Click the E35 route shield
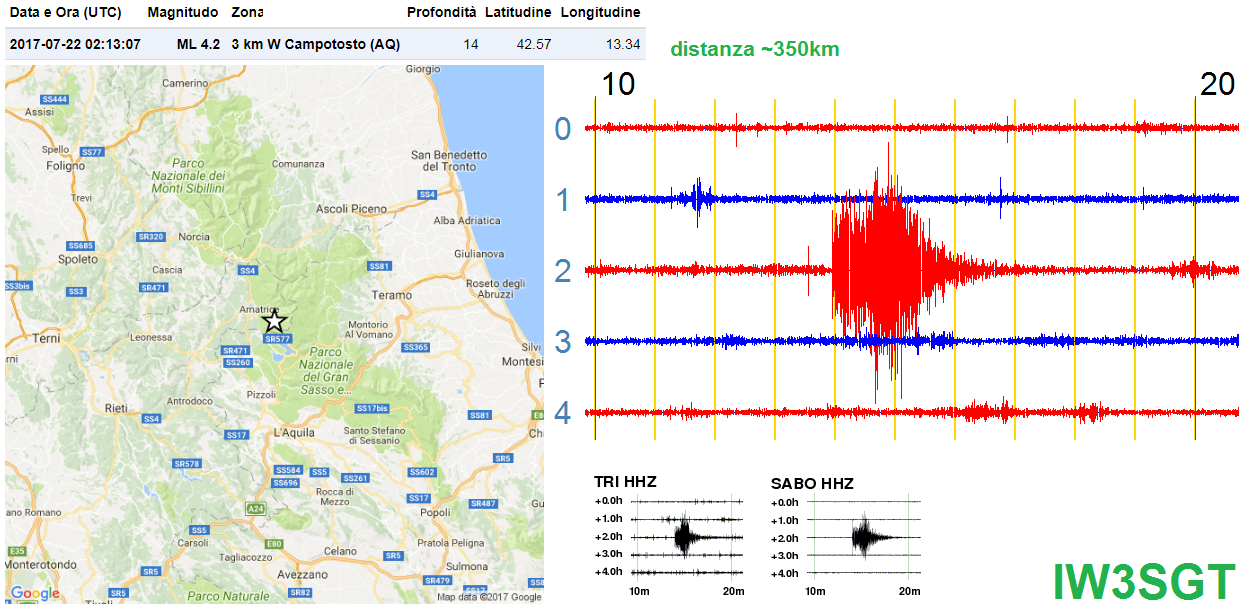The width and height of the screenshot is (1247, 609). coord(16,551)
